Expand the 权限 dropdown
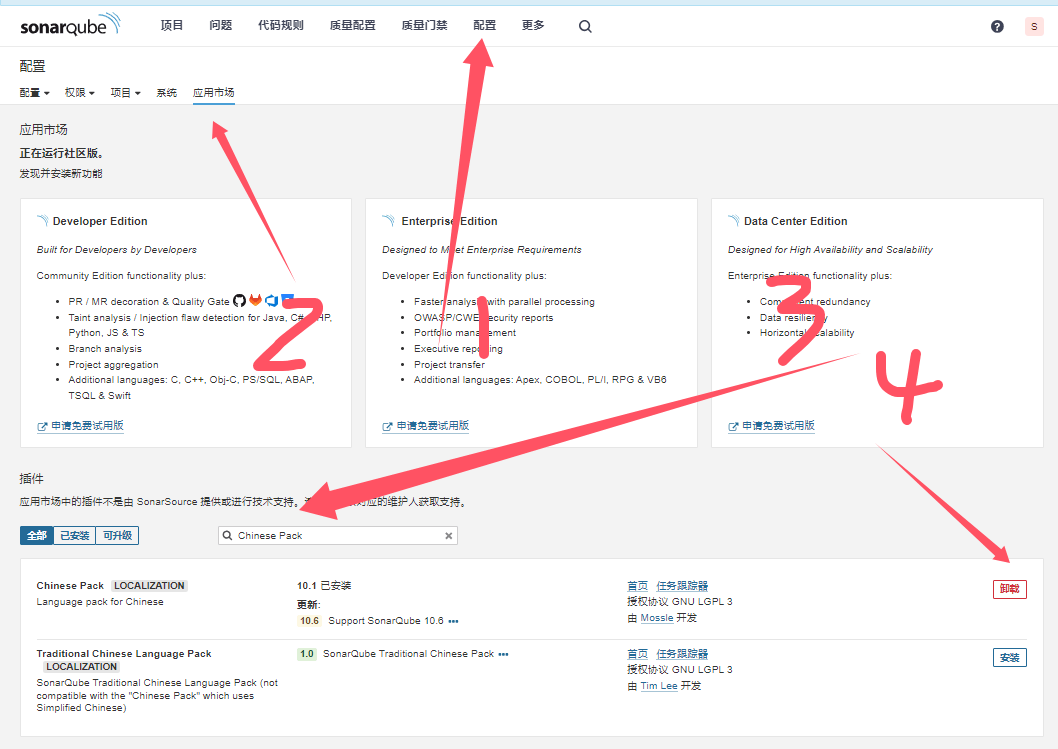The height and width of the screenshot is (749, 1058). 80,92
